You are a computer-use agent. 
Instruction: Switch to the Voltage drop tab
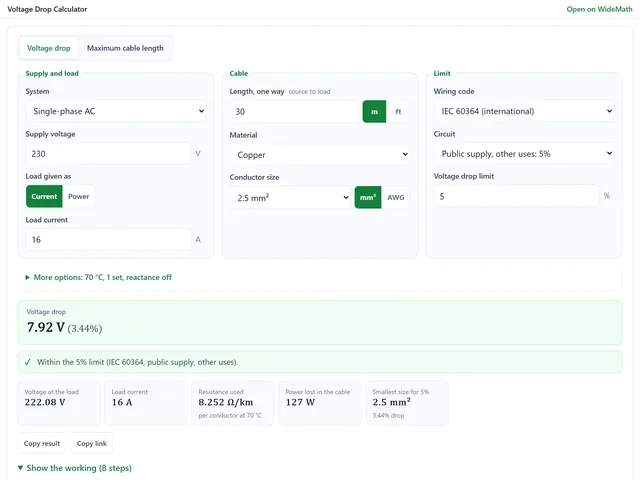click(49, 48)
